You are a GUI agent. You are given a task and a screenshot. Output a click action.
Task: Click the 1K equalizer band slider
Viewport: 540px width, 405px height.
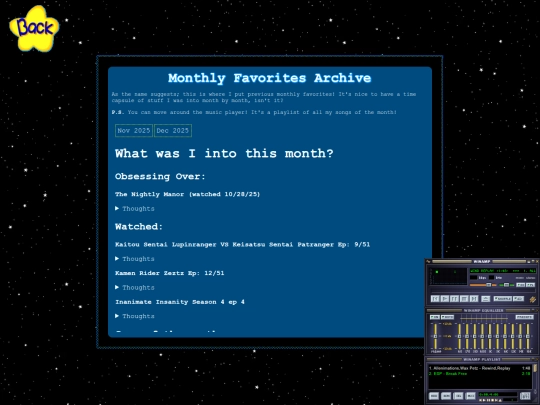[490, 336]
